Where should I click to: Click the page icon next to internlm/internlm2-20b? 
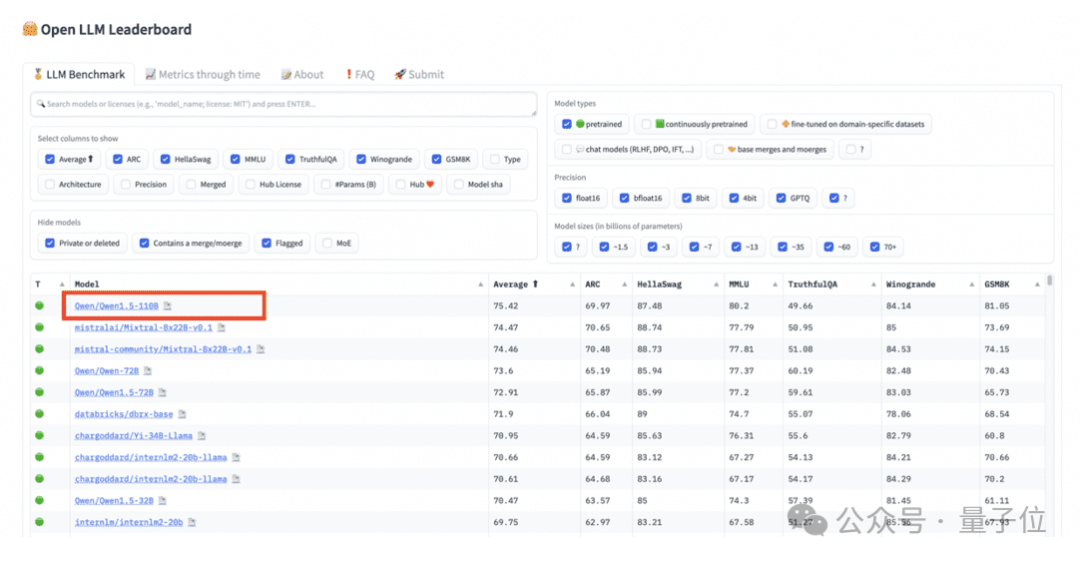point(192,522)
